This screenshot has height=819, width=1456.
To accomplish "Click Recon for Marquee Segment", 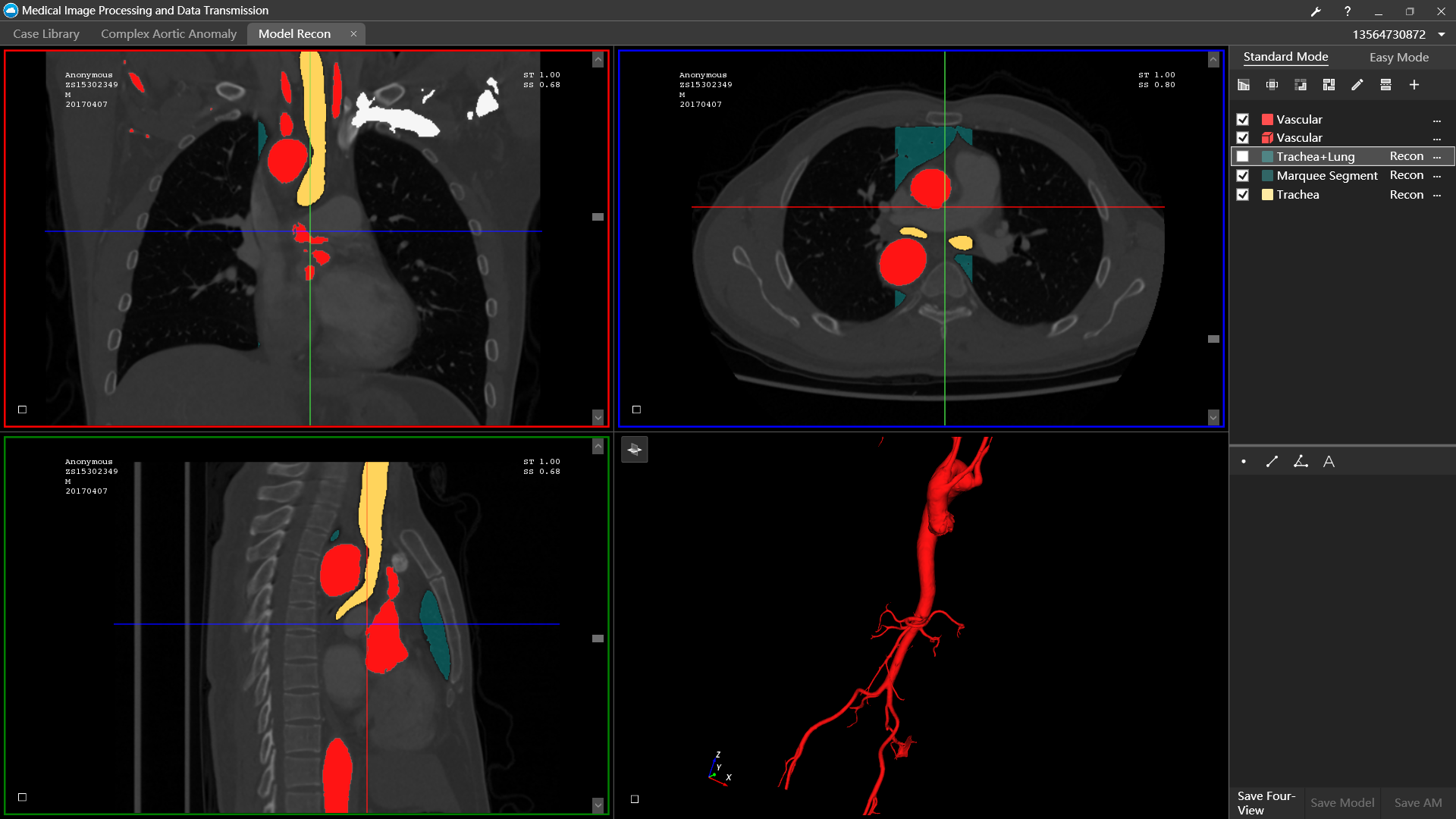I will pos(1406,175).
